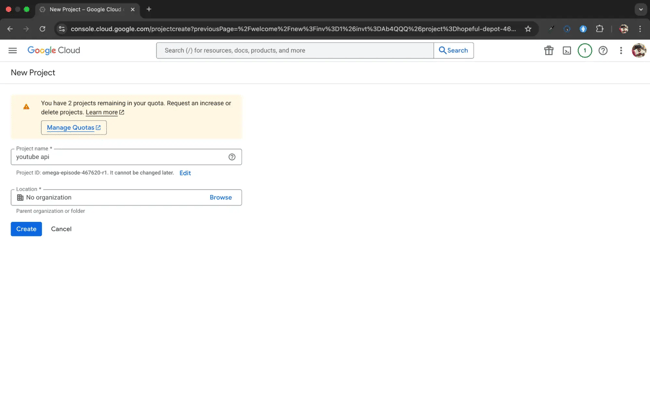Open the three-dot settings menu in header

[621, 50]
